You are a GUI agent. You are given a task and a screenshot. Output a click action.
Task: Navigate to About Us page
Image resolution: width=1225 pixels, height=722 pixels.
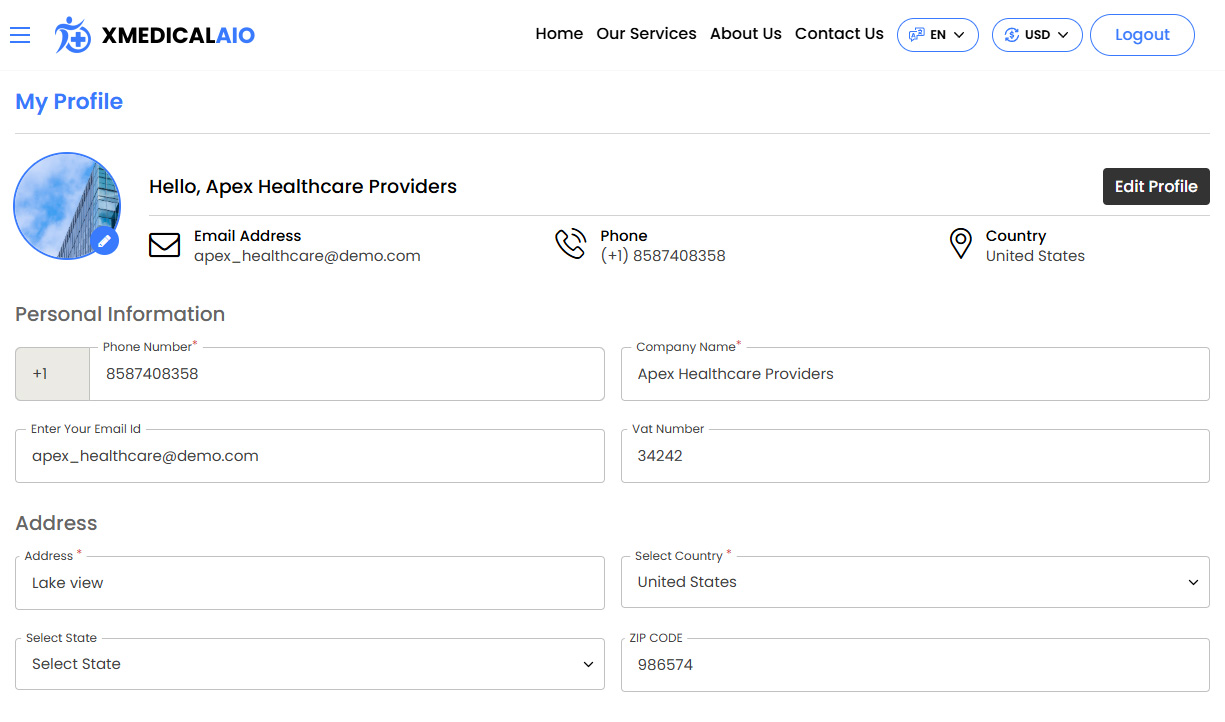(x=745, y=34)
